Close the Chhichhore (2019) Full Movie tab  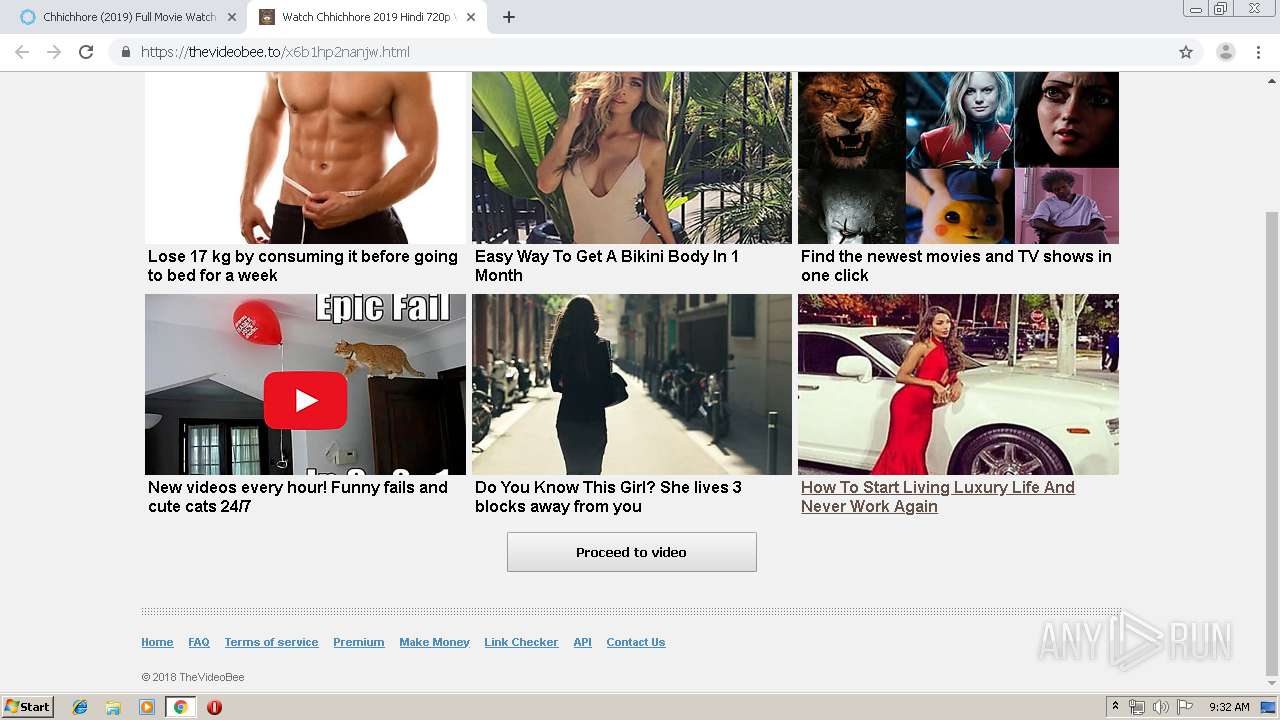pyautogui.click(x=232, y=17)
